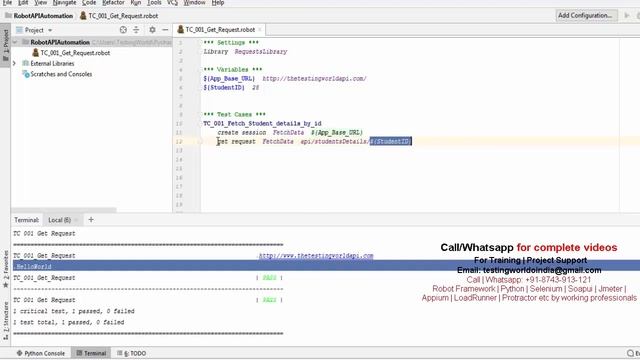Click TC_001_Get_Request.robot breadcrumb in navigation bar
640x360 pixels.
(119, 16)
